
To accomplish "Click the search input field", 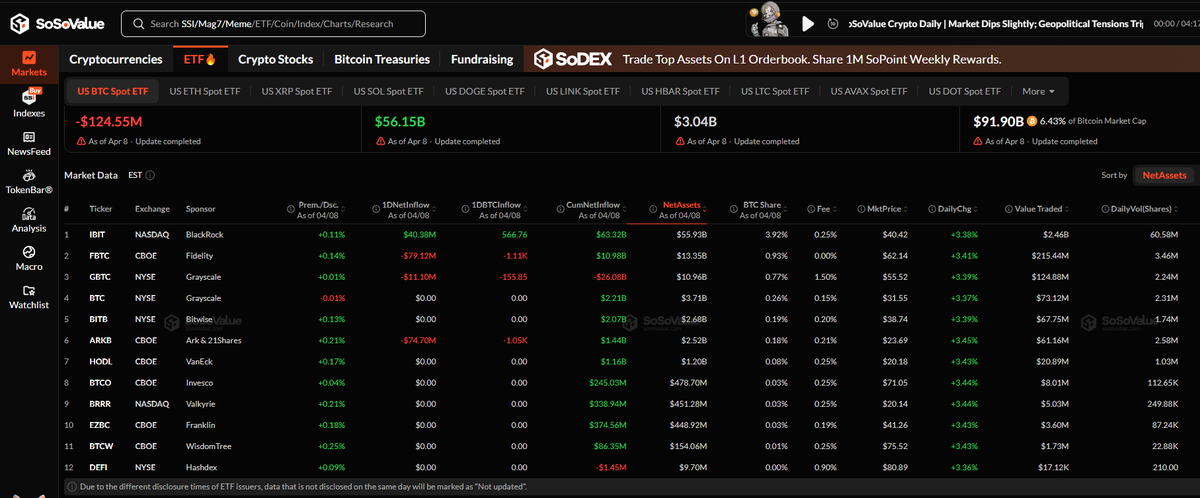I will click(273, 23).
